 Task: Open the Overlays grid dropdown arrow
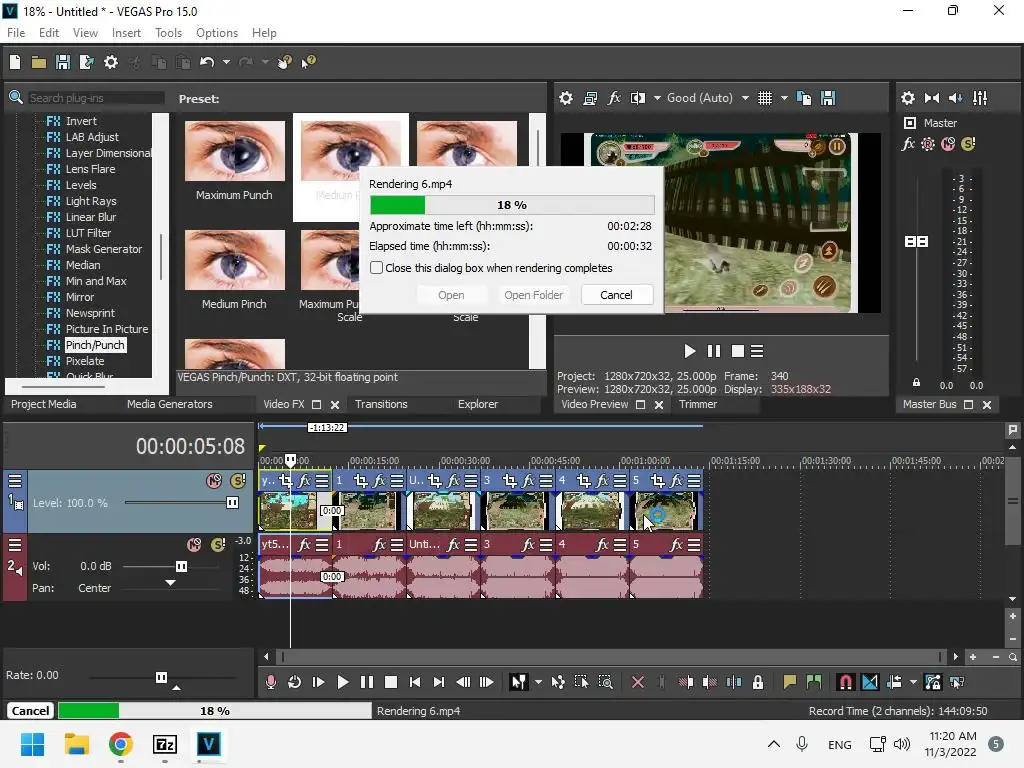pyautogui.click(x=784, y=98)
